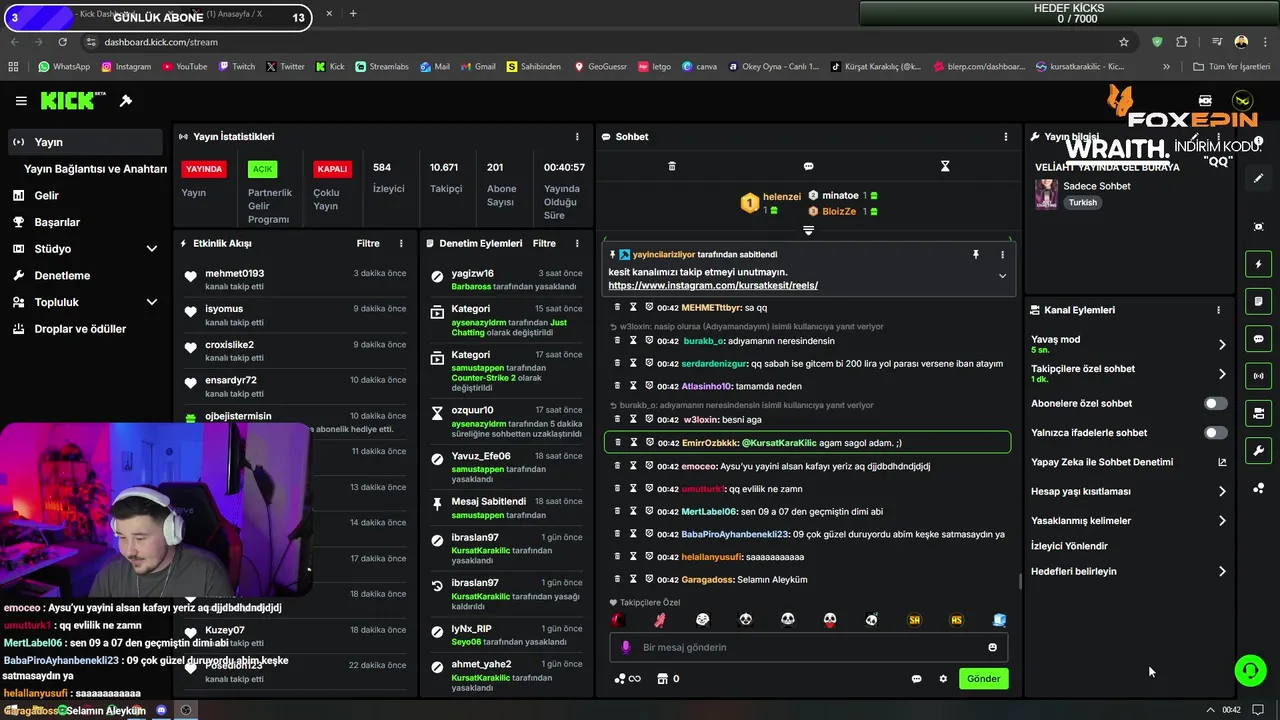This screenshot has height=720, width=1280.
Task: Click the shop icon with count 0
Action: pyautogui.click(x=661, y=679)
